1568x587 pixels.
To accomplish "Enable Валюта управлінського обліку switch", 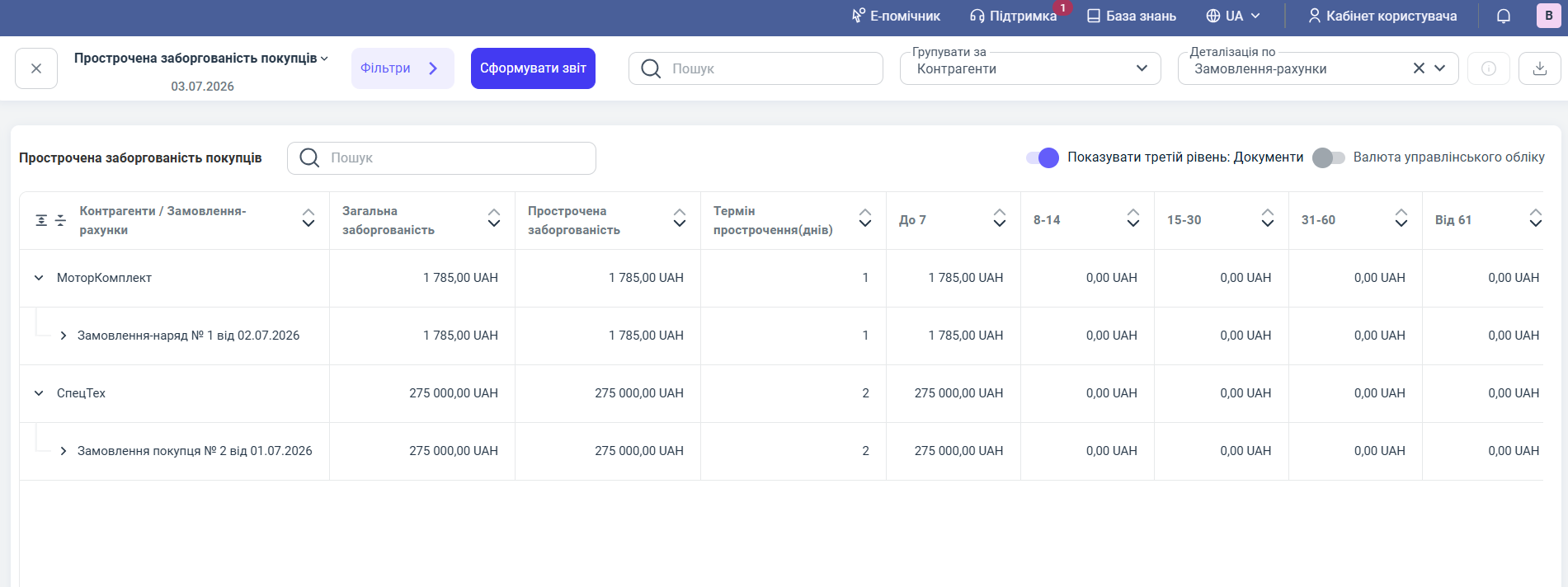I will point(1328,157).
